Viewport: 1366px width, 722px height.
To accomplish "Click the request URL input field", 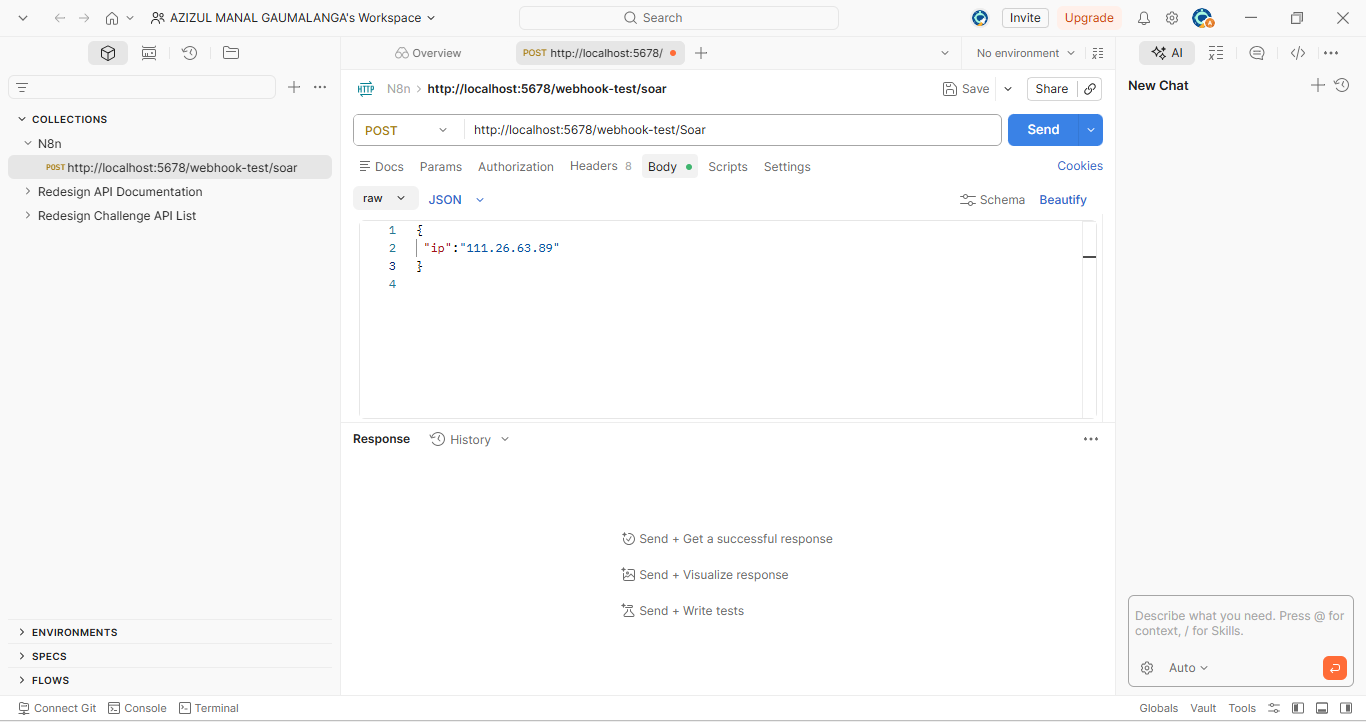I will (732, 130).
